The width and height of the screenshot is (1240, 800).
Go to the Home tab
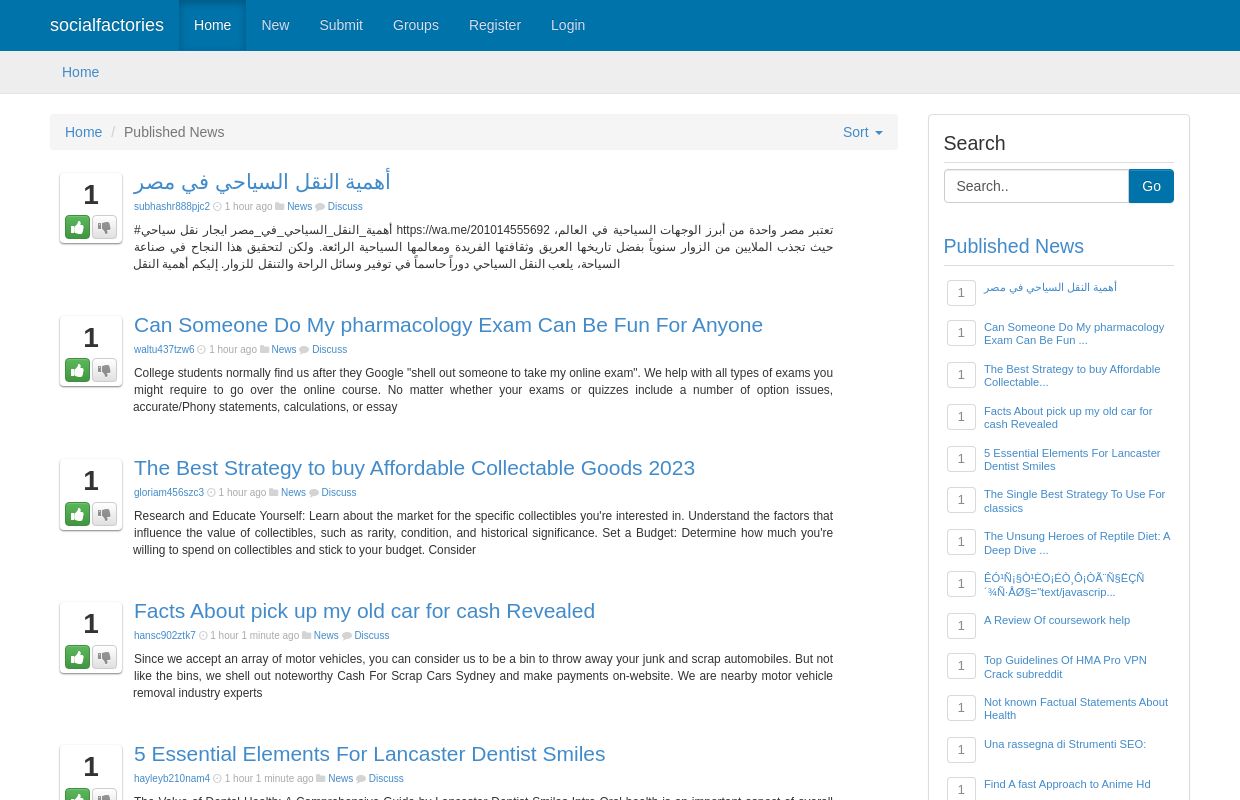pos(213,25)
